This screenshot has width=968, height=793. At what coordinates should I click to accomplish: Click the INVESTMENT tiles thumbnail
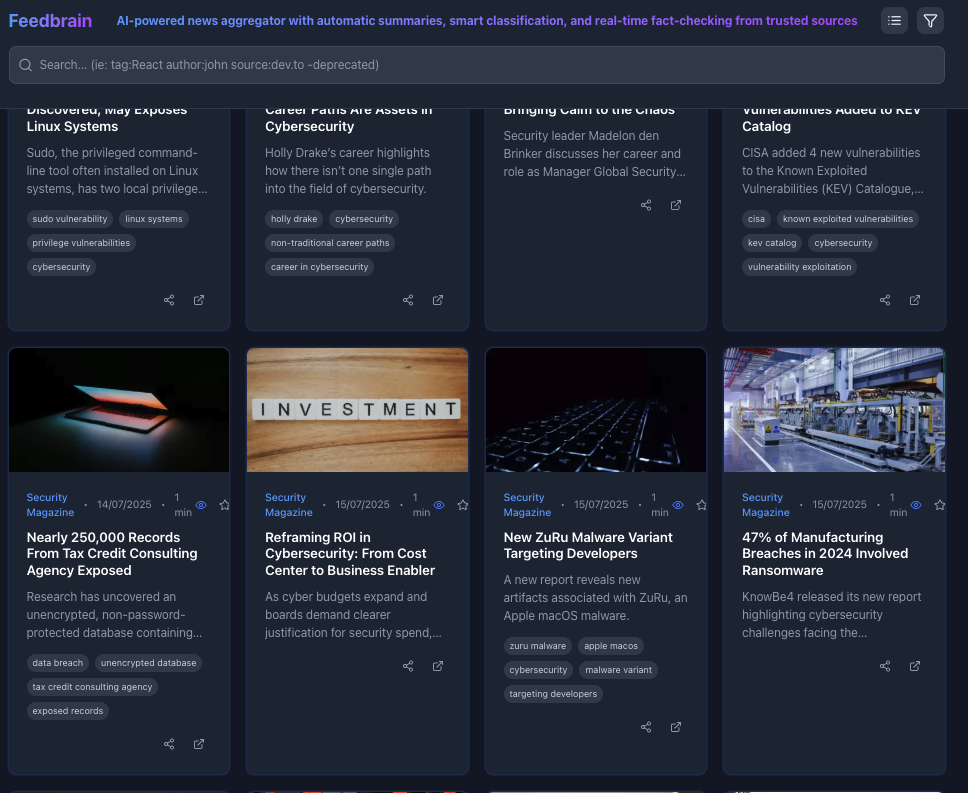point(357,410)
